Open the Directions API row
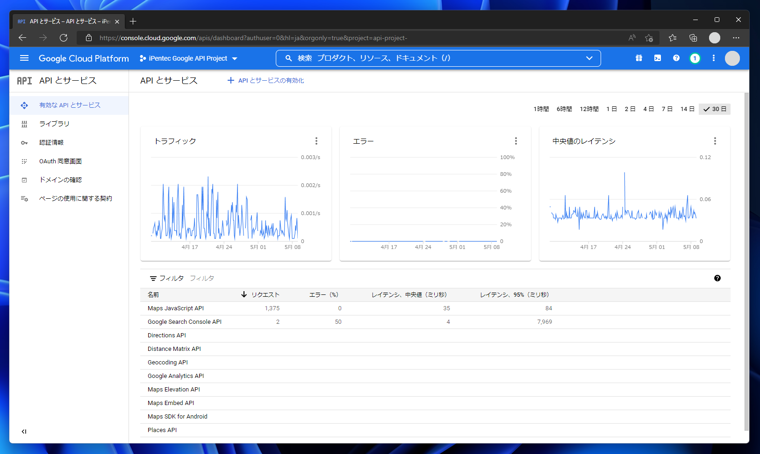760x454 pixels. point(435,335)
